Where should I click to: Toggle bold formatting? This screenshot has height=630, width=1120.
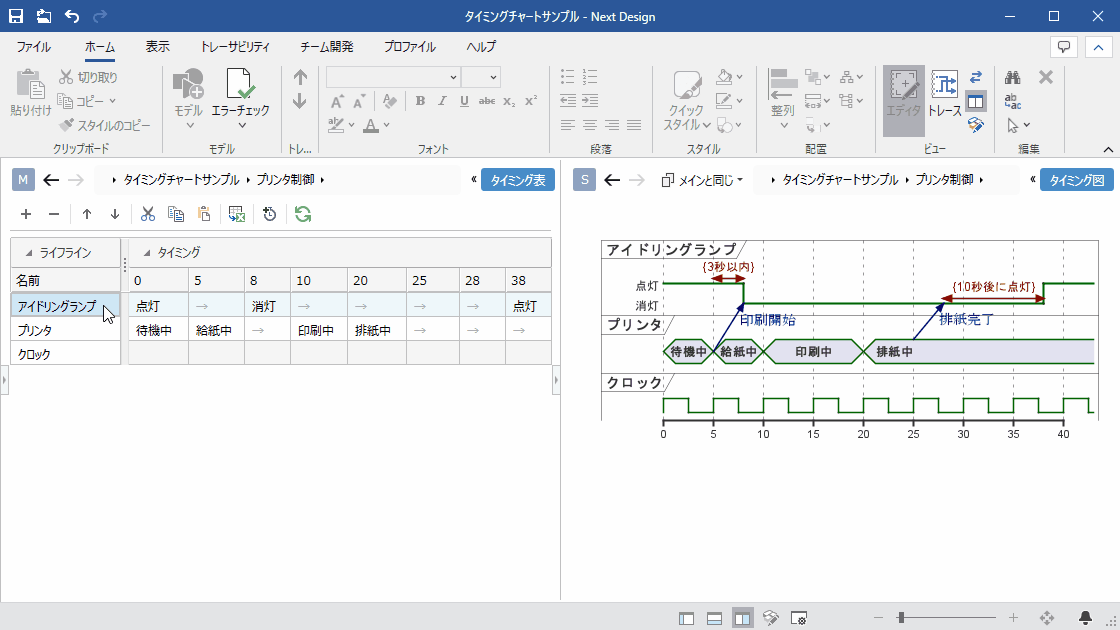pos(420,101)
